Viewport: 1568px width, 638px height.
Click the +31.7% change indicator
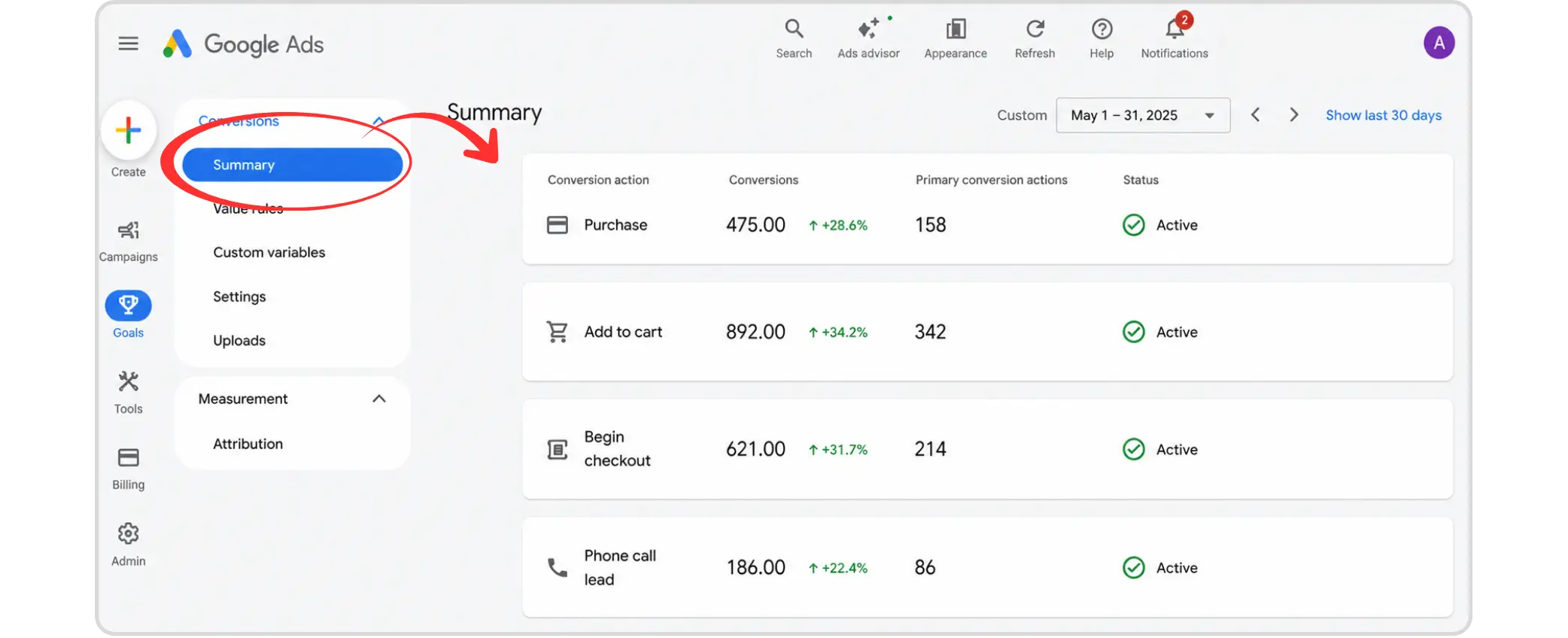pos(838,450)
